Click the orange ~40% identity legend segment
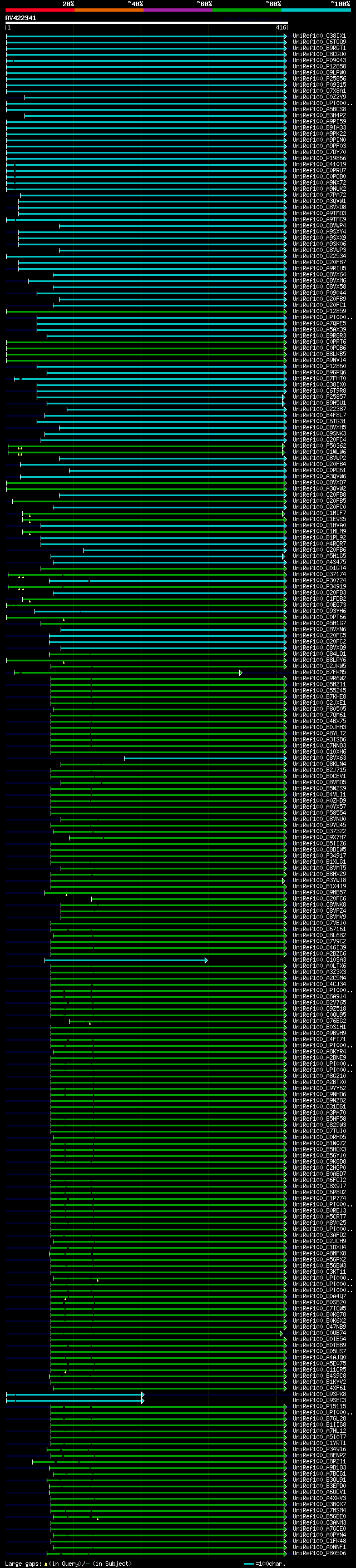 [x=109, y=11]
